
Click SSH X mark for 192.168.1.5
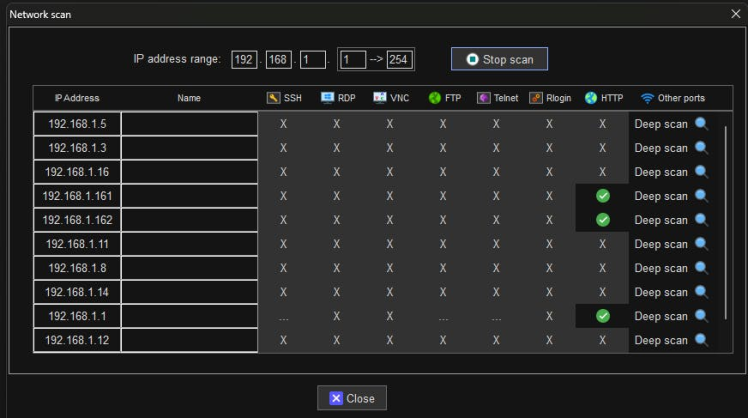(x=283, y=124)
